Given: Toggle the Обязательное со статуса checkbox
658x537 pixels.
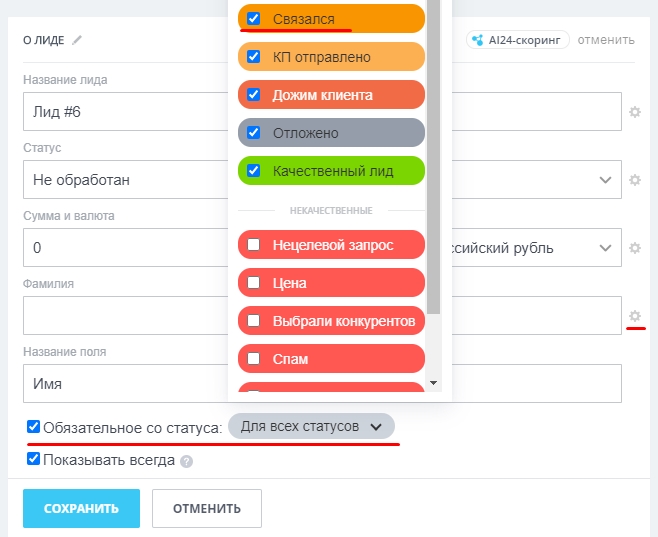Looking at the screenshot, I should 34,427.
